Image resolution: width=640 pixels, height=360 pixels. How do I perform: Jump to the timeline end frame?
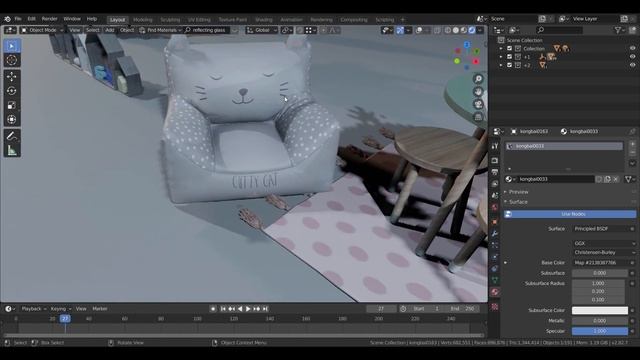265,309
